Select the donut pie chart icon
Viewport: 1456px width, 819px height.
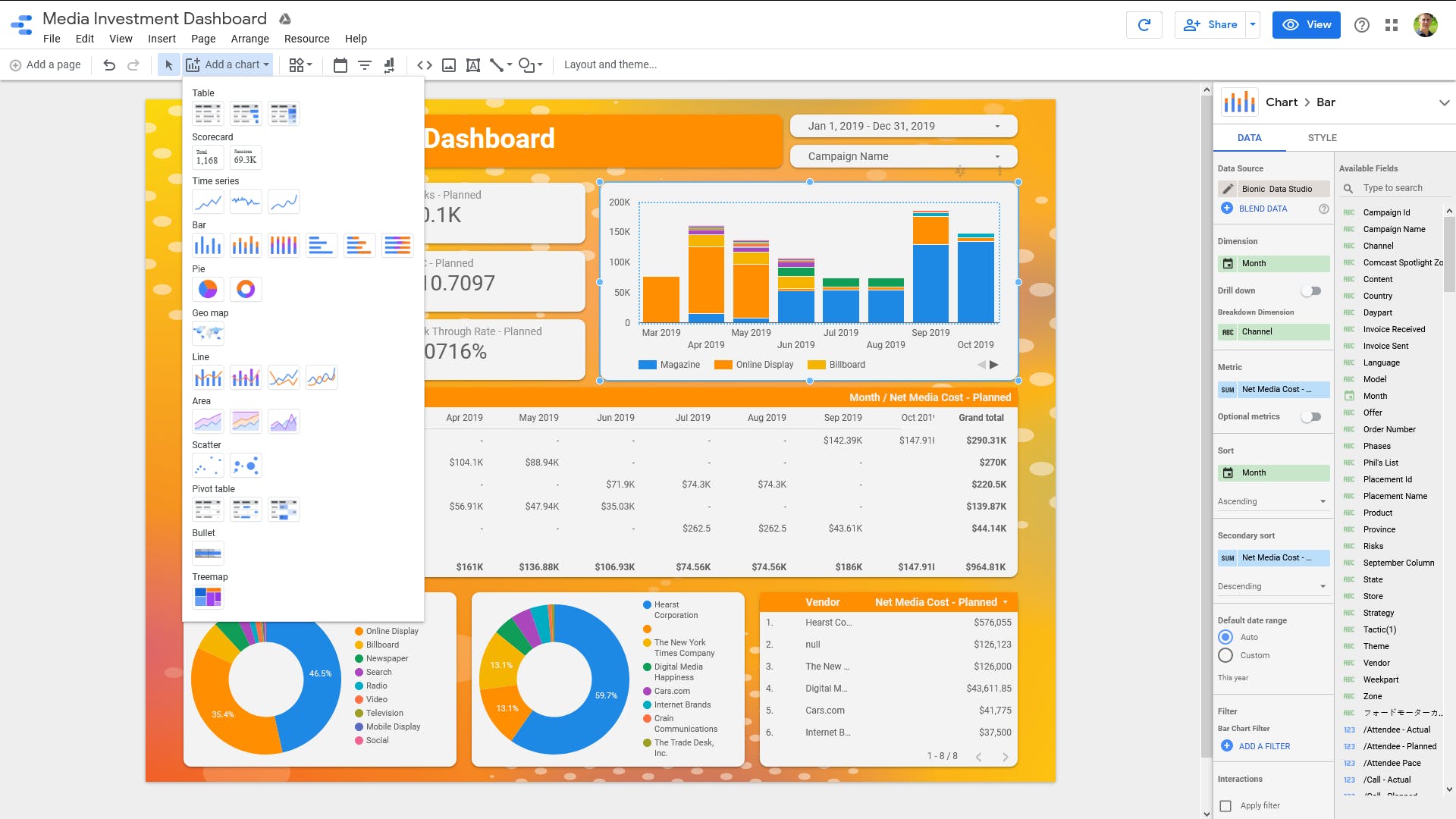246,289
